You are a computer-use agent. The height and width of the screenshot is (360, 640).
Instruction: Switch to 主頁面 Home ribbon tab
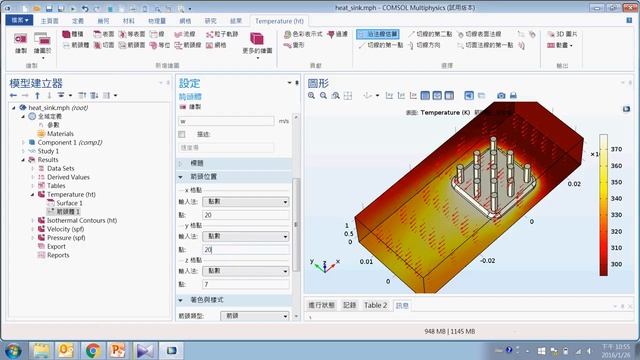pos(49,21)
